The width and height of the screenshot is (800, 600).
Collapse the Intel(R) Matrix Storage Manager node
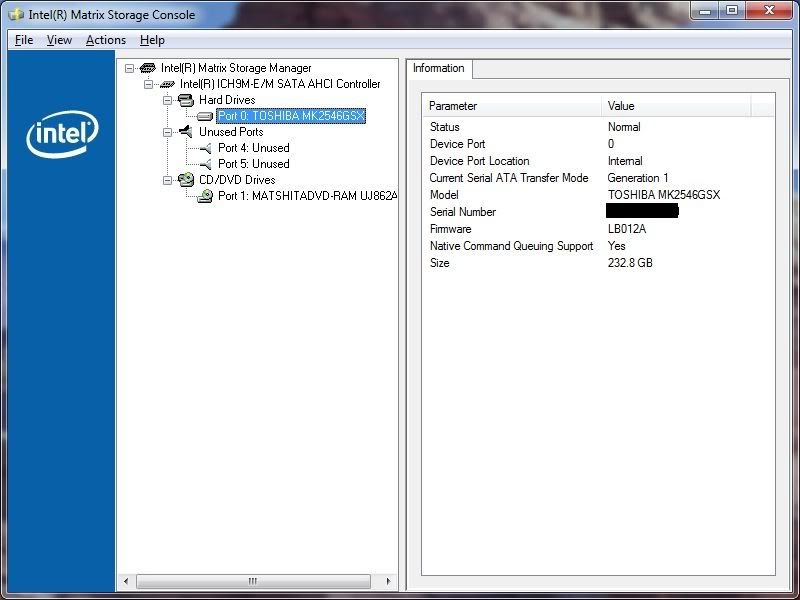point(129,68)
